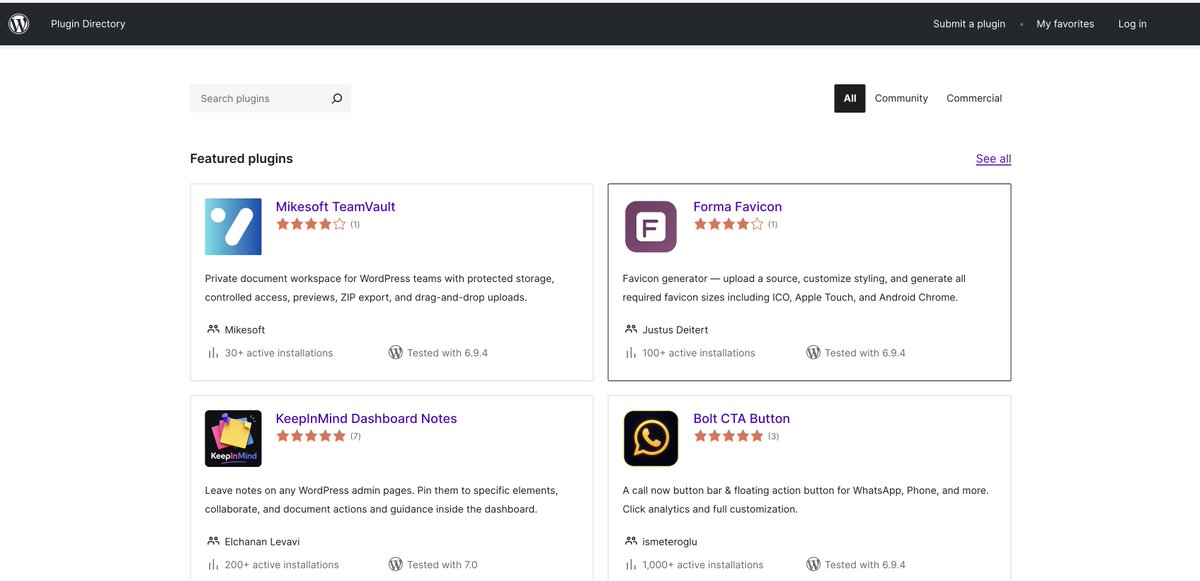Open Mikesoft TeamVault title link

coord(335,207)
